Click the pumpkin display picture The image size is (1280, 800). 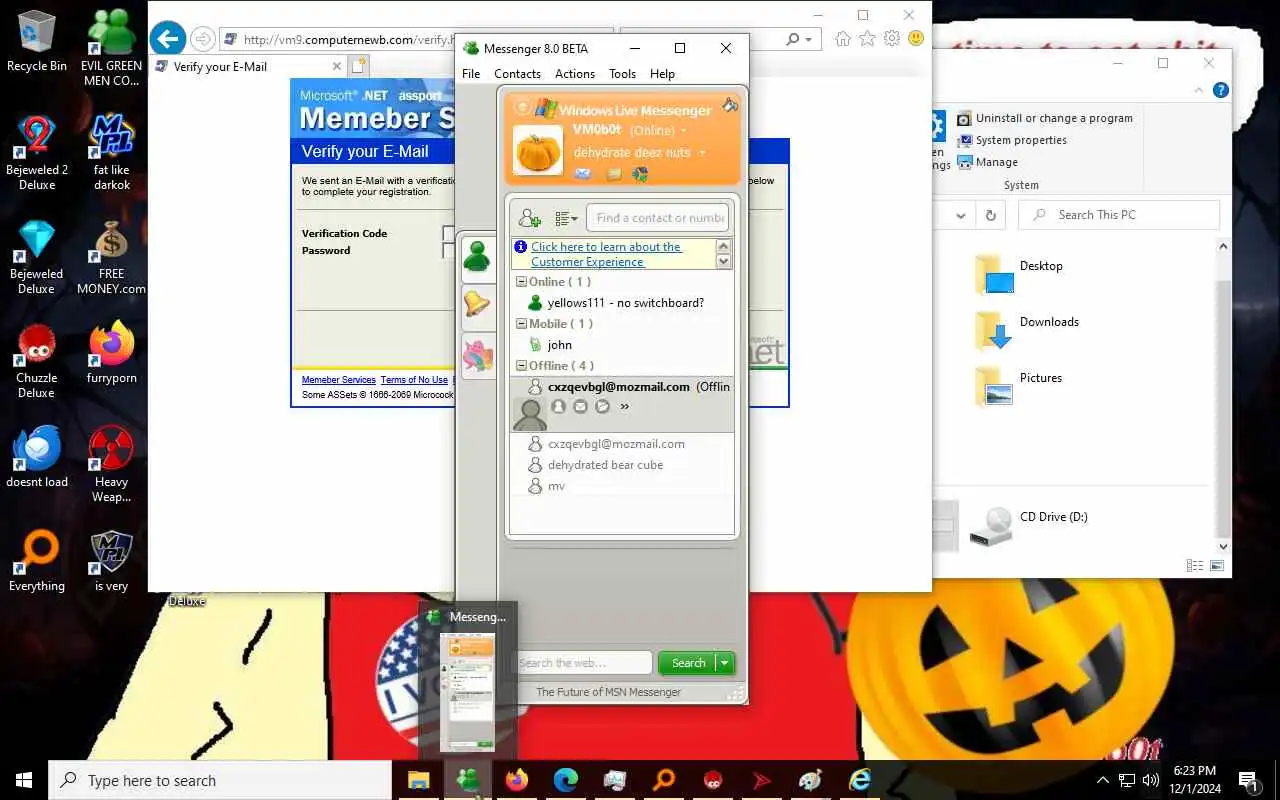pyautogui.click(x=538, y=150)
